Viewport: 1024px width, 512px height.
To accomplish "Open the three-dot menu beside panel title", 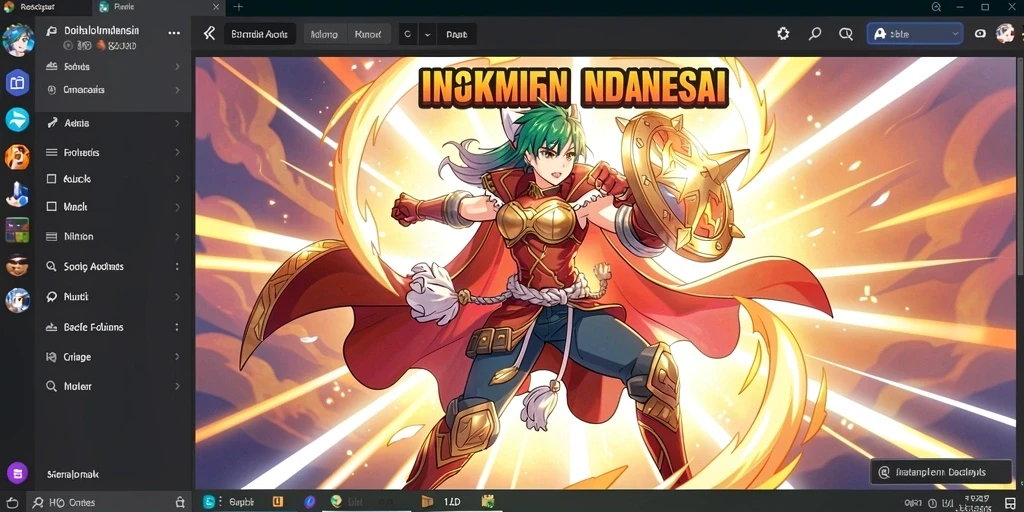I will tap(174, 33).
